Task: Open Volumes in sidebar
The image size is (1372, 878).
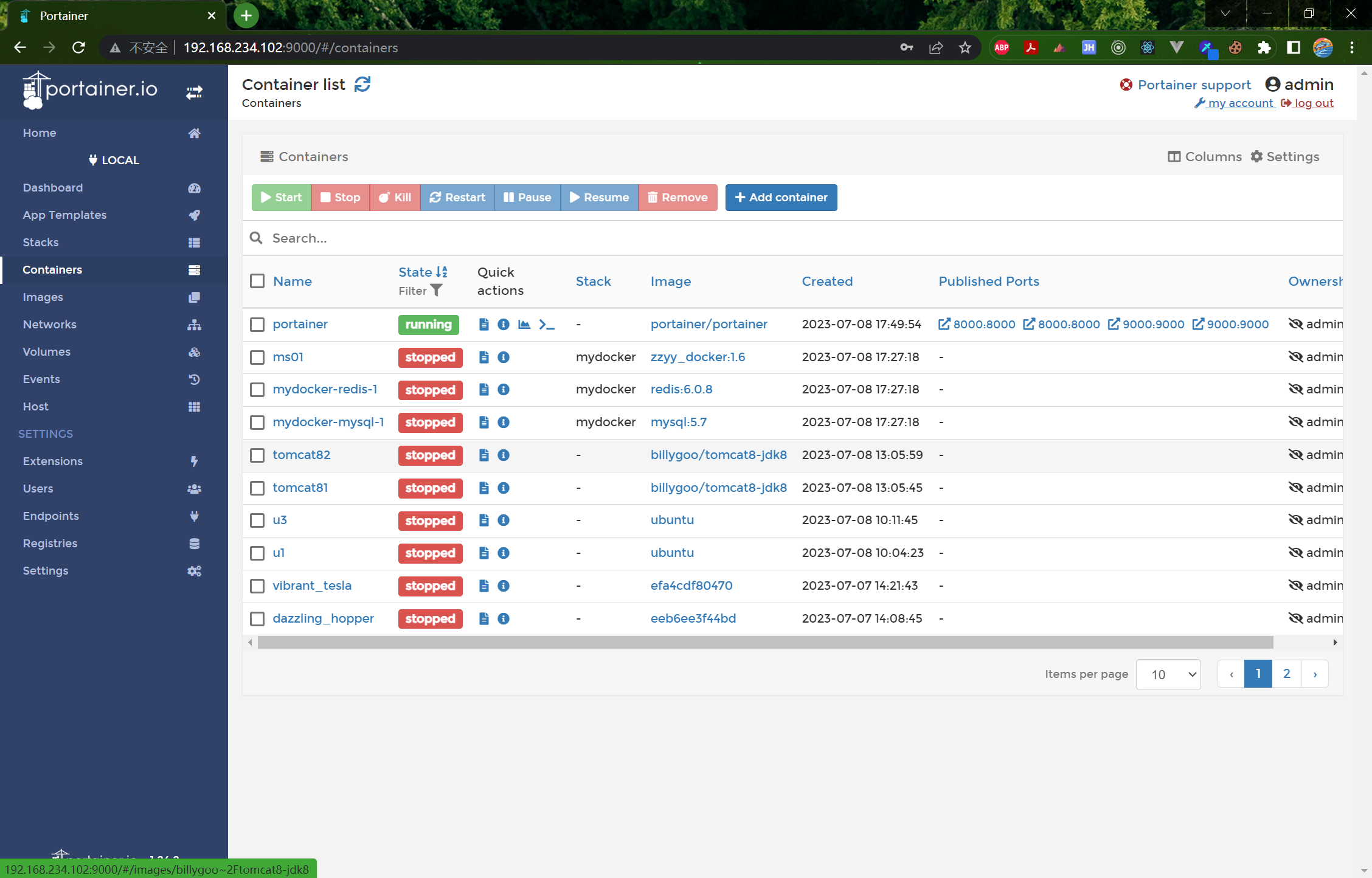Action: [x=114, y=352]
